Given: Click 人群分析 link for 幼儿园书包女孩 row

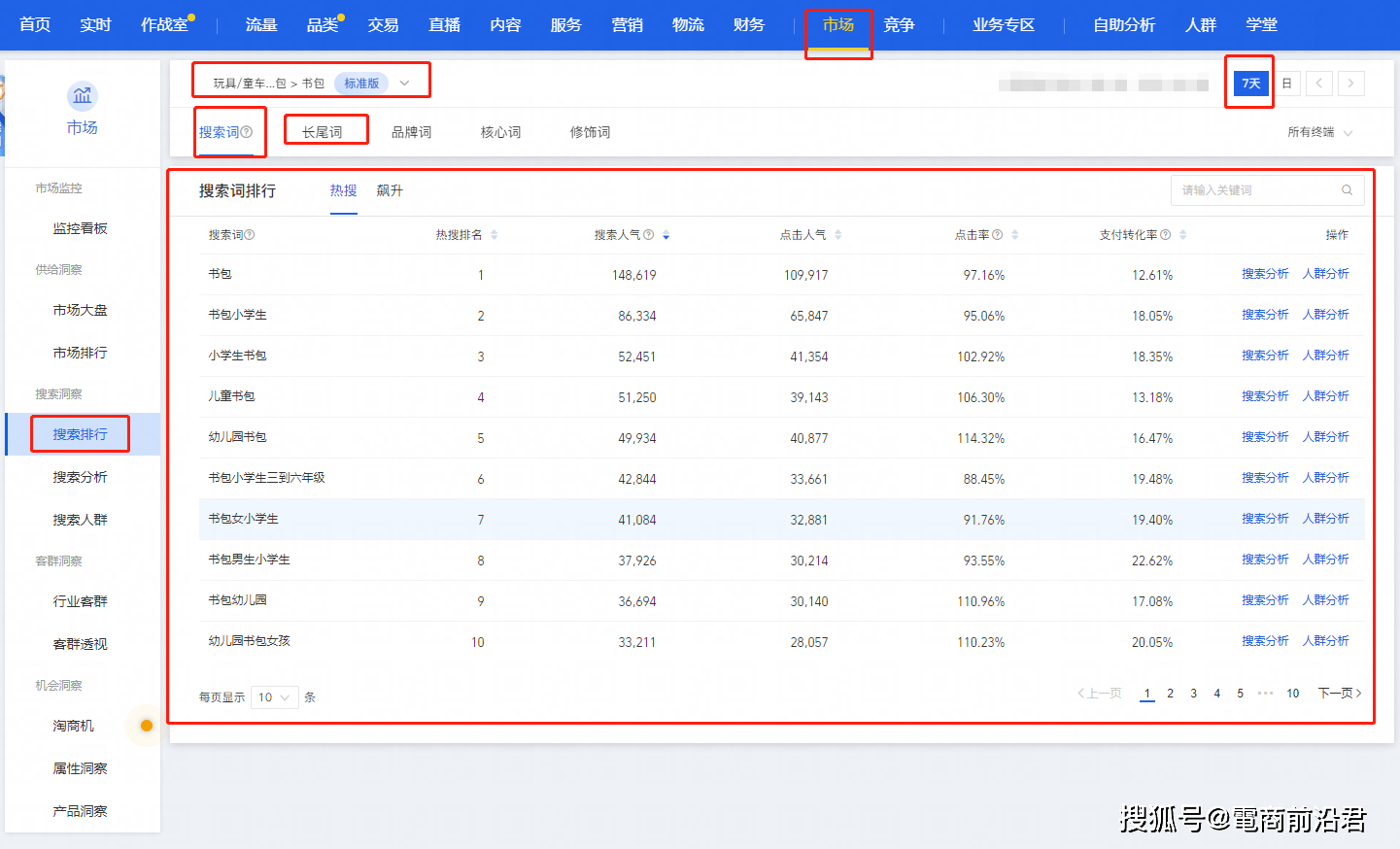Looking at the screenshot, I should click(x=1326, y=641).
